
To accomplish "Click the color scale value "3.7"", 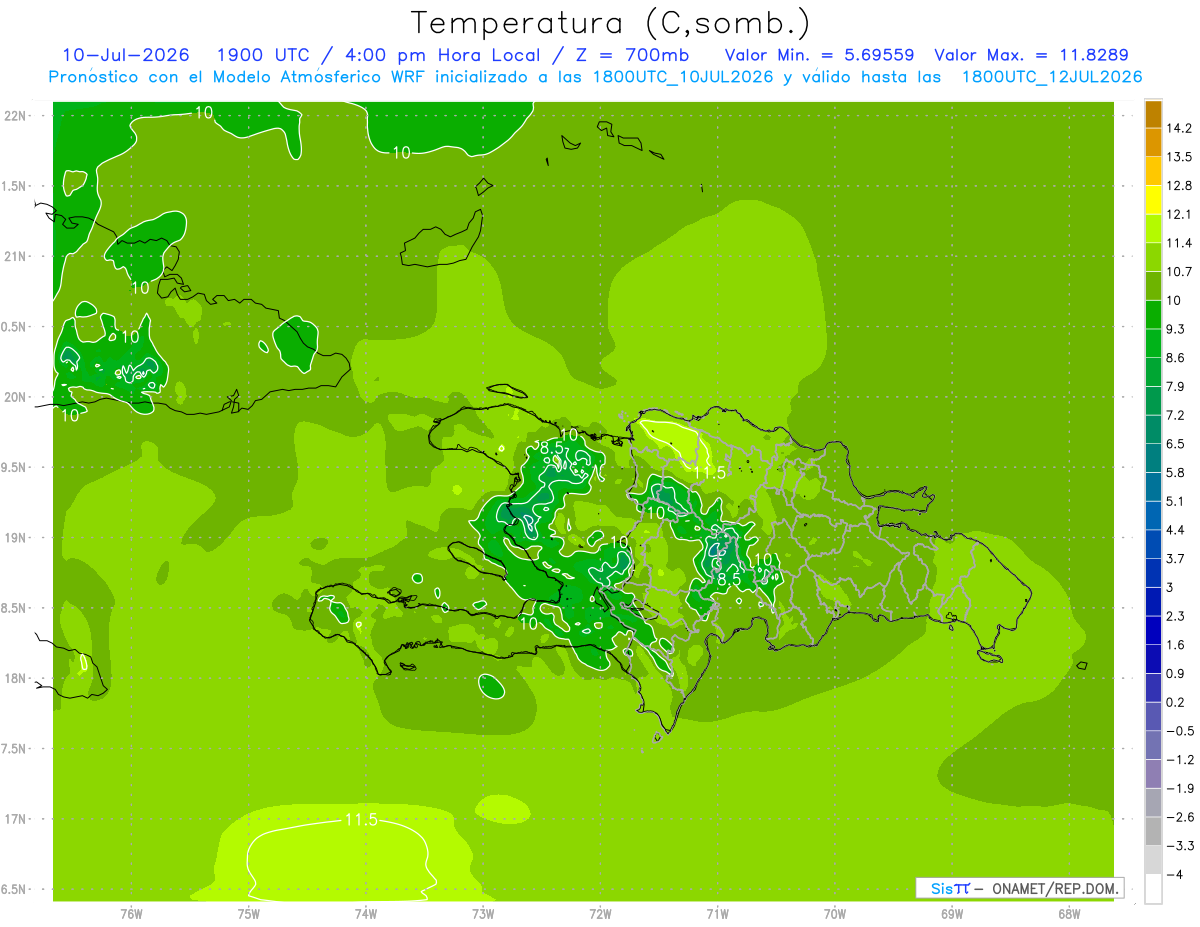I will pyautogui.click(x=1177, y=558).
